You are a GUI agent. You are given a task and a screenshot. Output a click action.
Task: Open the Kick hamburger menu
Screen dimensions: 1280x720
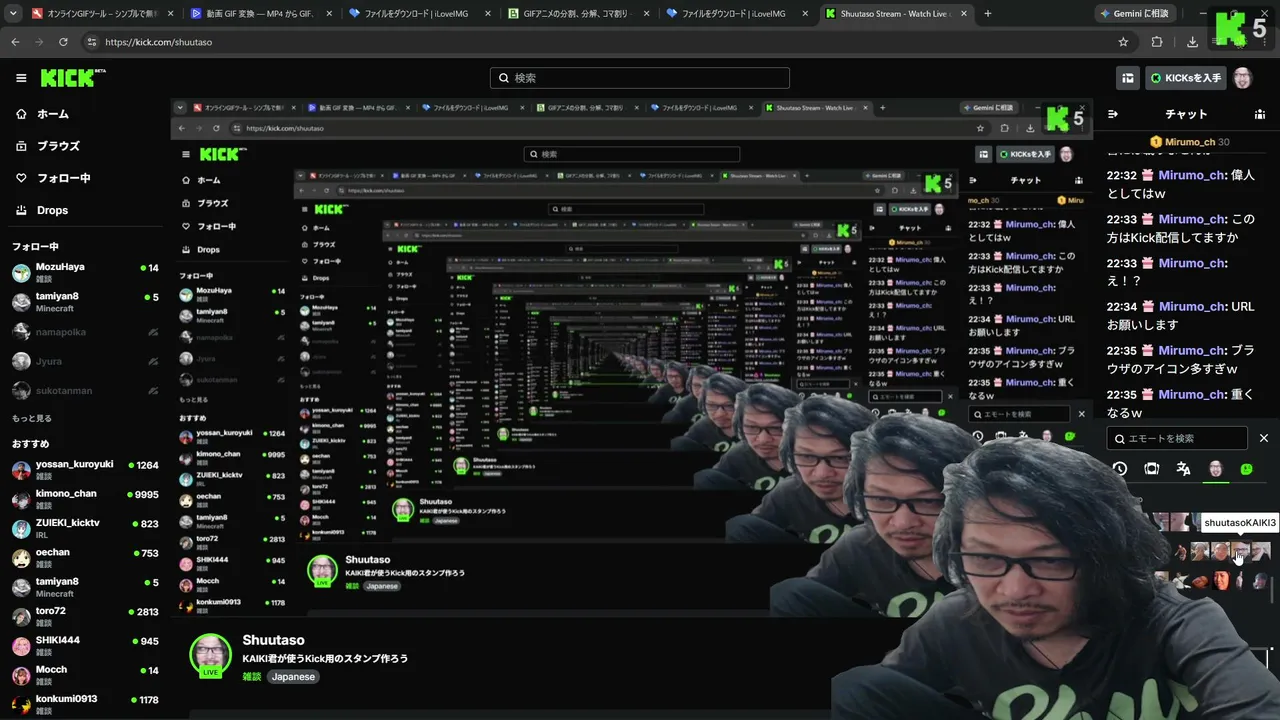(21, 78)
